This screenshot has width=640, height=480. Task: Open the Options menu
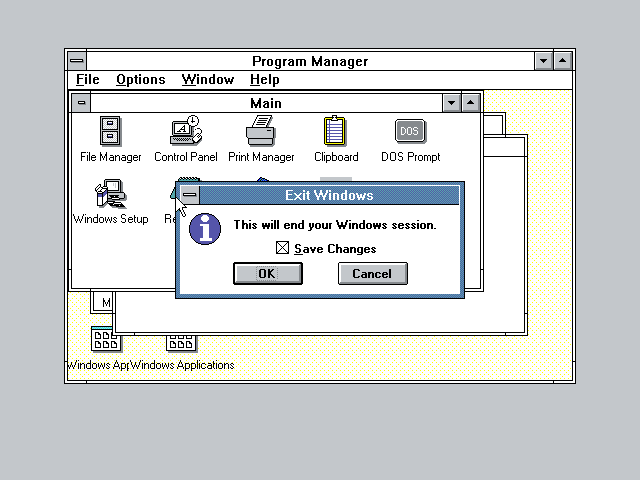click(x=141, y=80)
